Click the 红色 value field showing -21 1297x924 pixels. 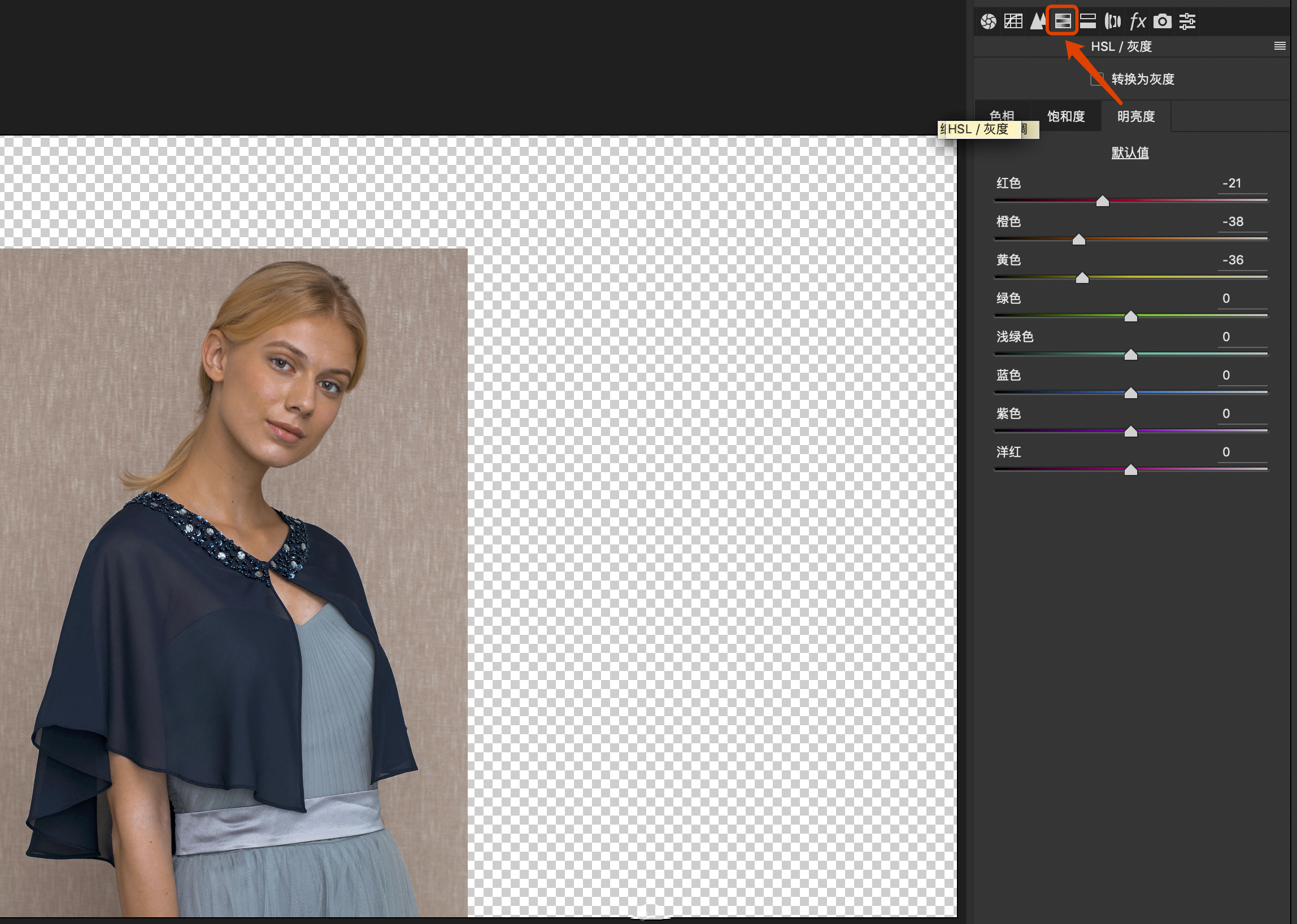click(x=1242, y=183)
